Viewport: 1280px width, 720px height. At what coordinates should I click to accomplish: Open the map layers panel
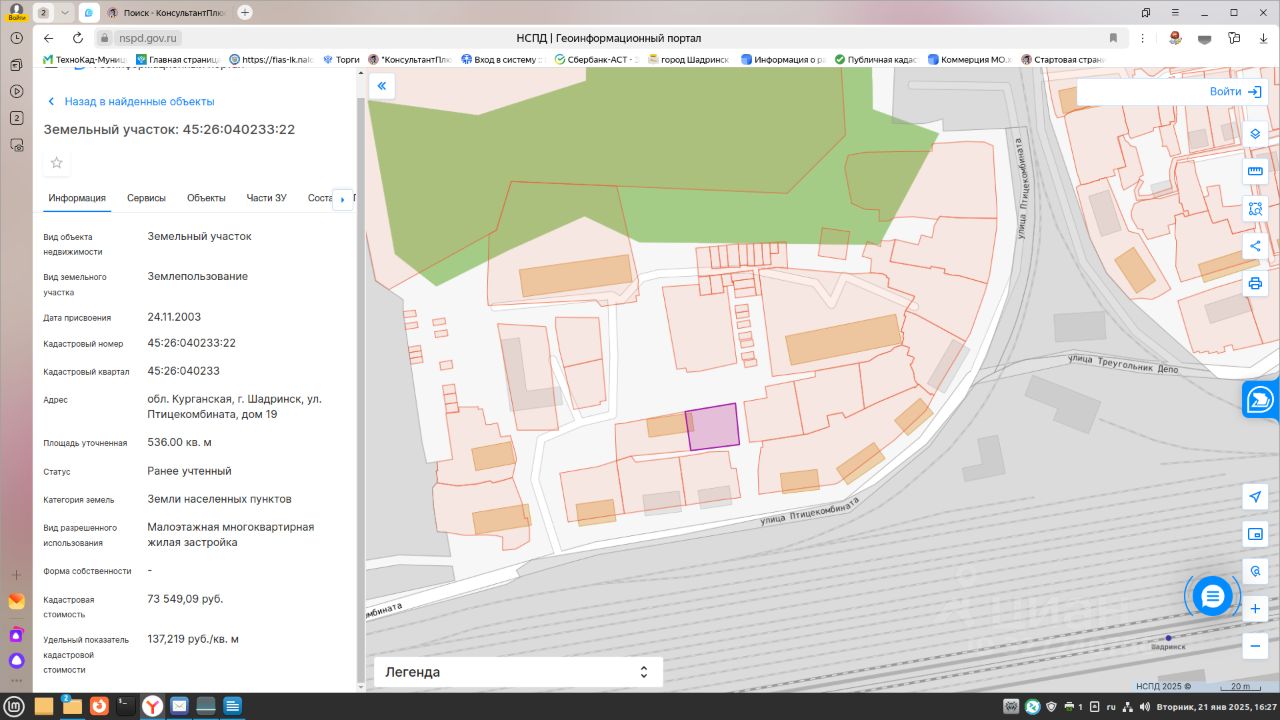pyautogui.click(x=1255, y=134)
